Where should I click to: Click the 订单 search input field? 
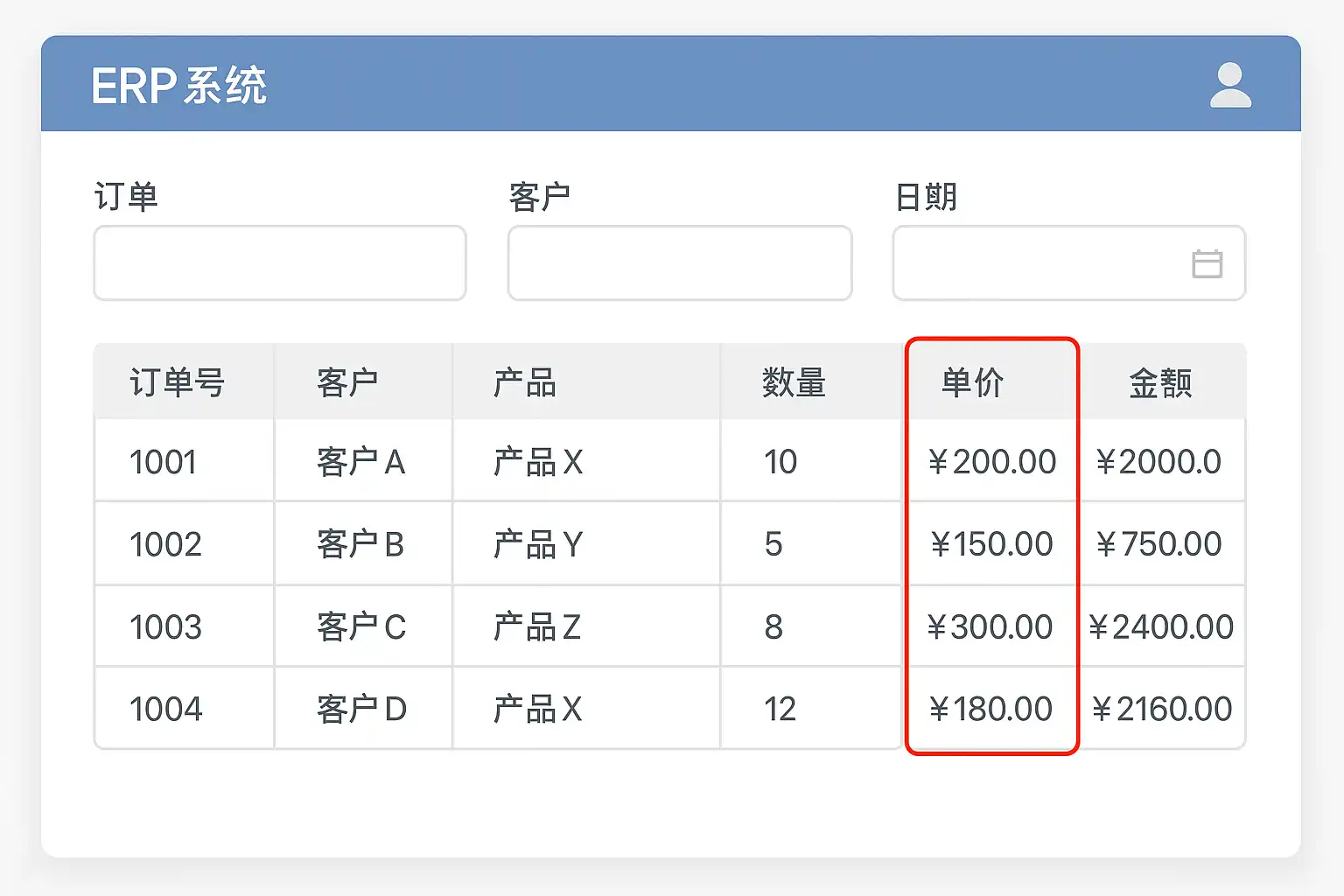pyautogui.click(x=279, y=263)
